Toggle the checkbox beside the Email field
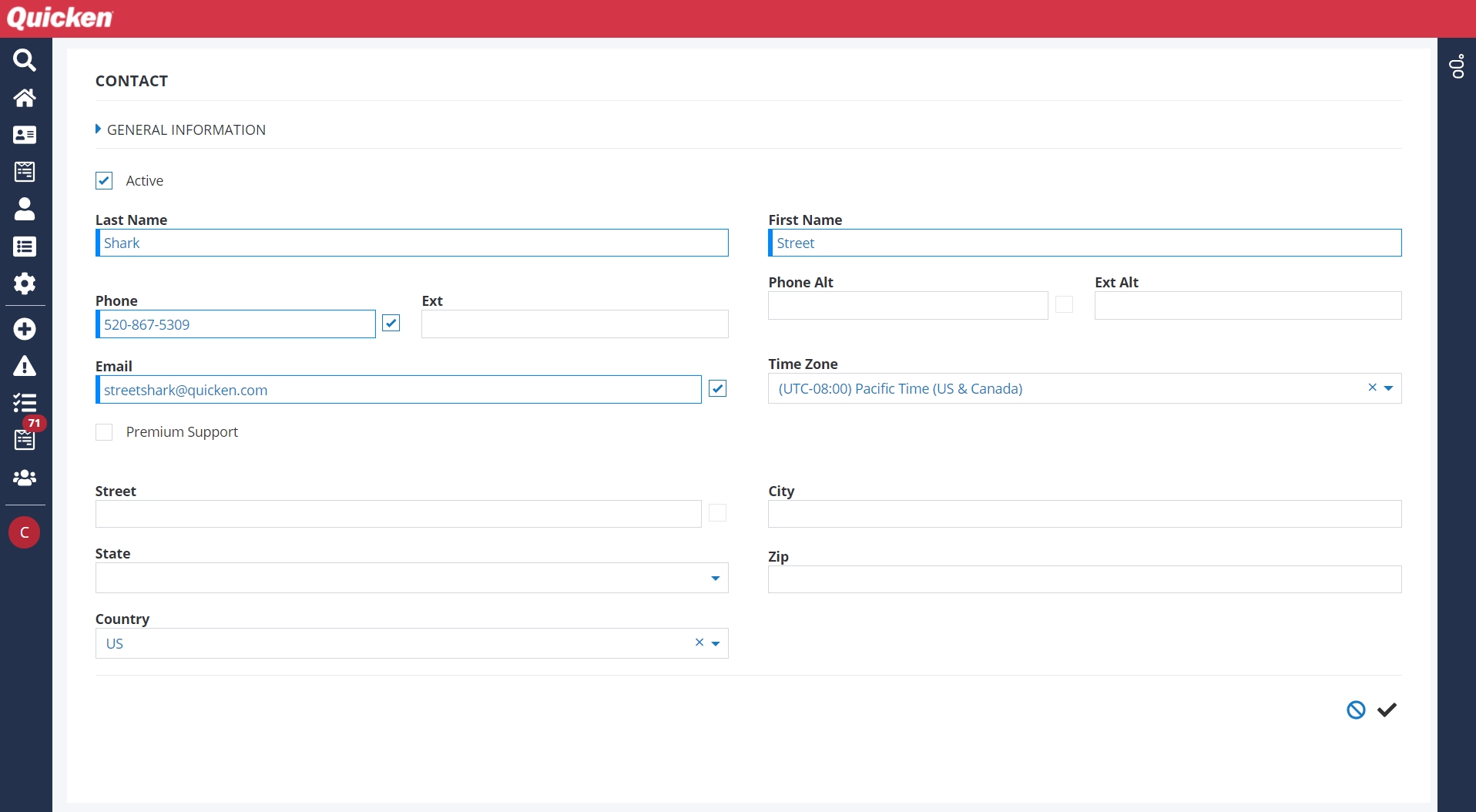 (717, 389)
